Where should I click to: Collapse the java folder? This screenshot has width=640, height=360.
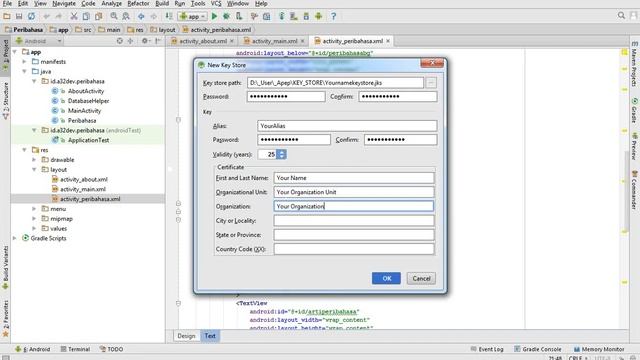tap(25, 71)
